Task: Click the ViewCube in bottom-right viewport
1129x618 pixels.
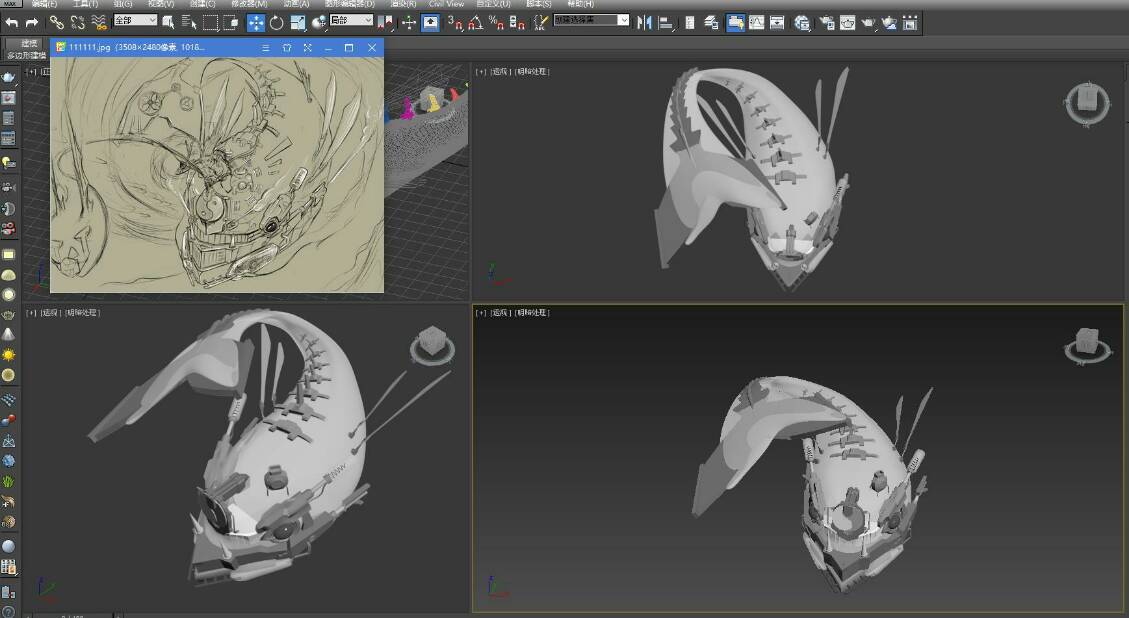Action: pyautogui.click(x=1087, y=342)
